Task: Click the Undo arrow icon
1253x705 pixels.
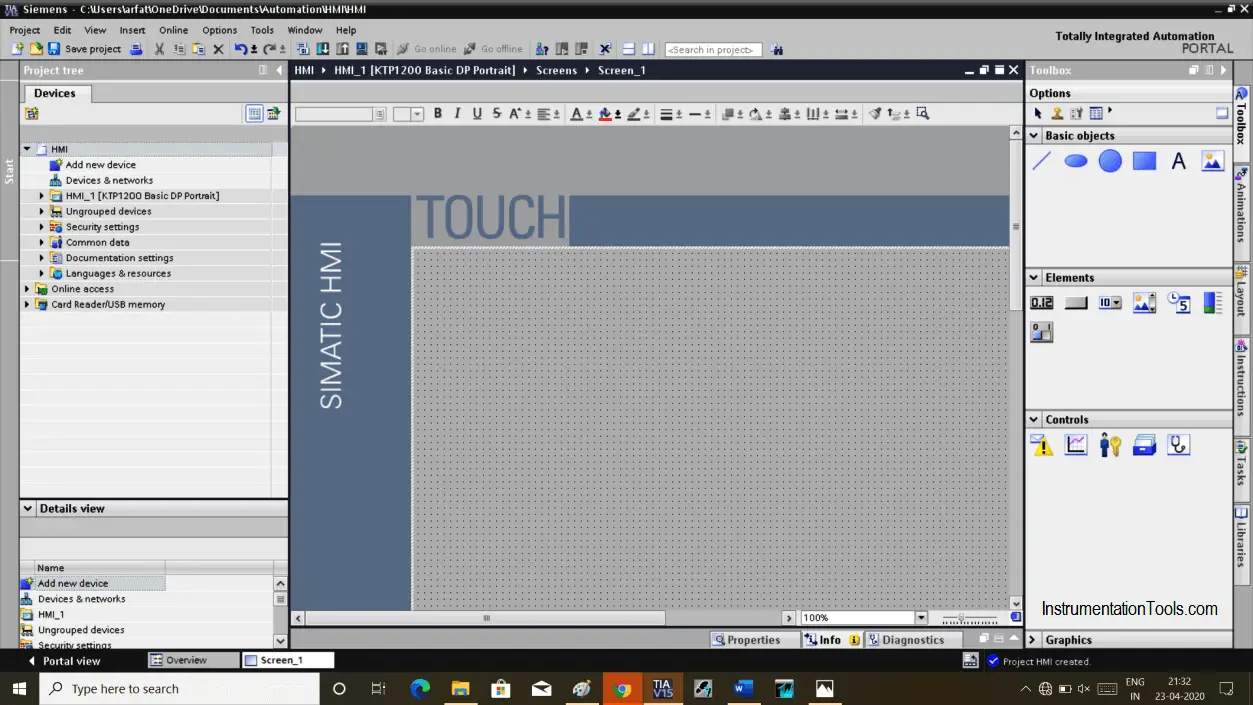Action: click(x=241, y=49)
